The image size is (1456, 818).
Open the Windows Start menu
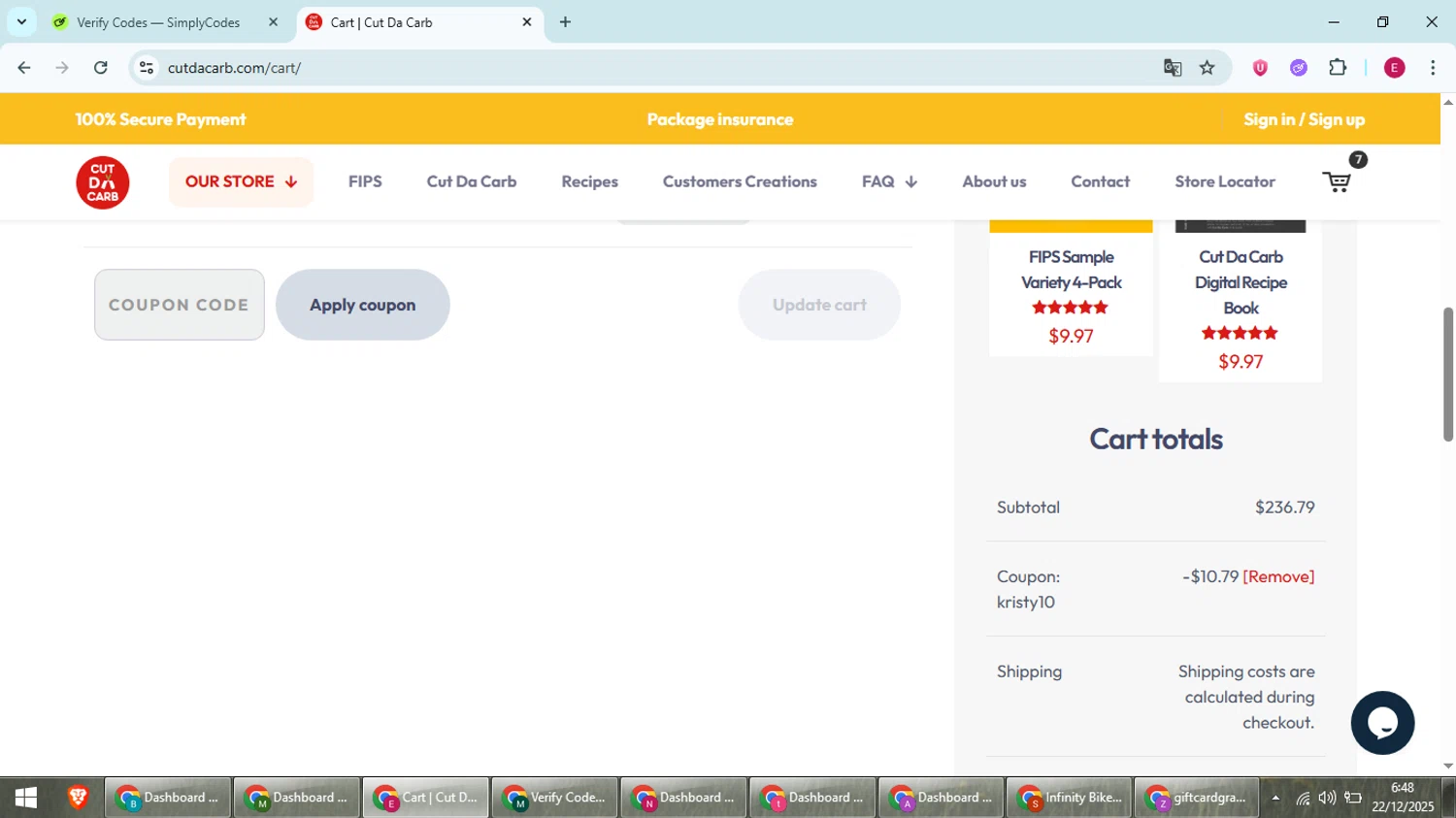point(26,798)
